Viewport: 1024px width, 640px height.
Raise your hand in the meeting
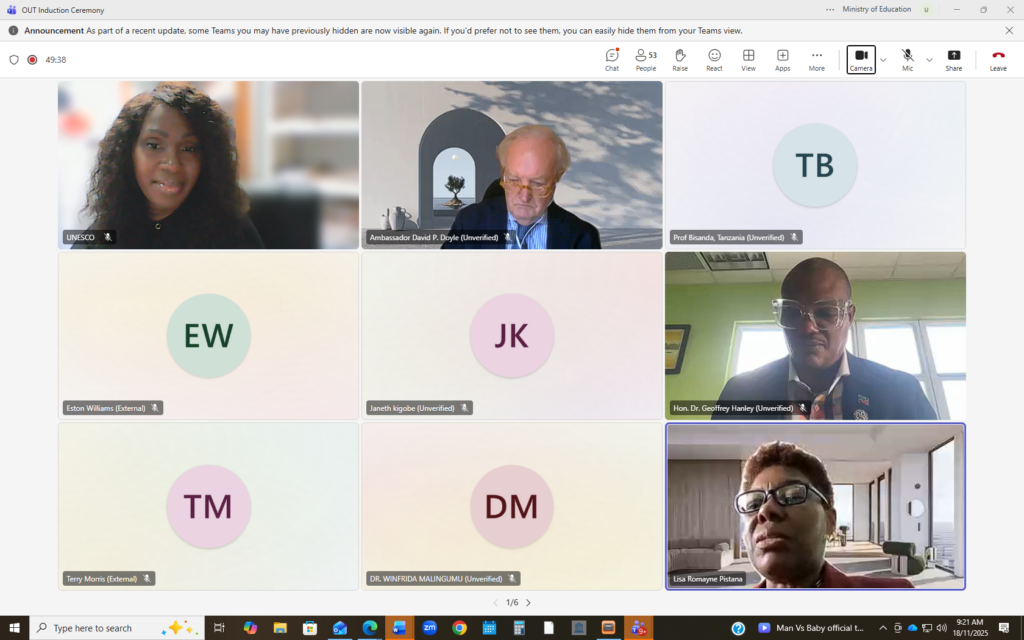pyautogui.click(x=680, y=59)
